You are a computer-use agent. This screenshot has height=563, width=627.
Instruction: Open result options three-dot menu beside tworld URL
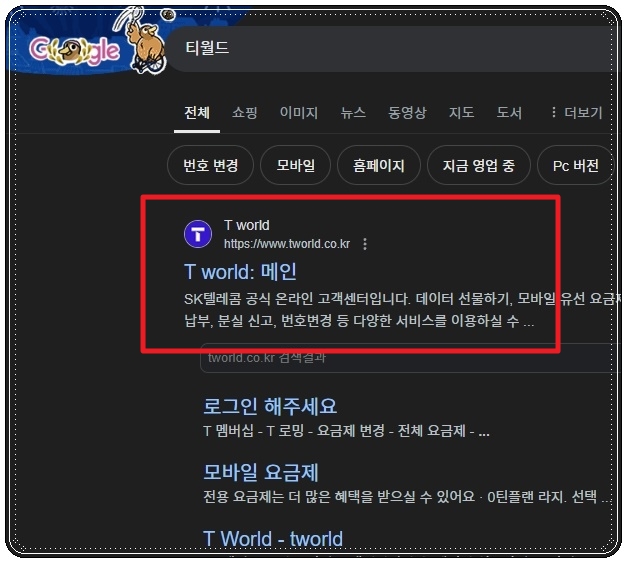pos(365,244)
